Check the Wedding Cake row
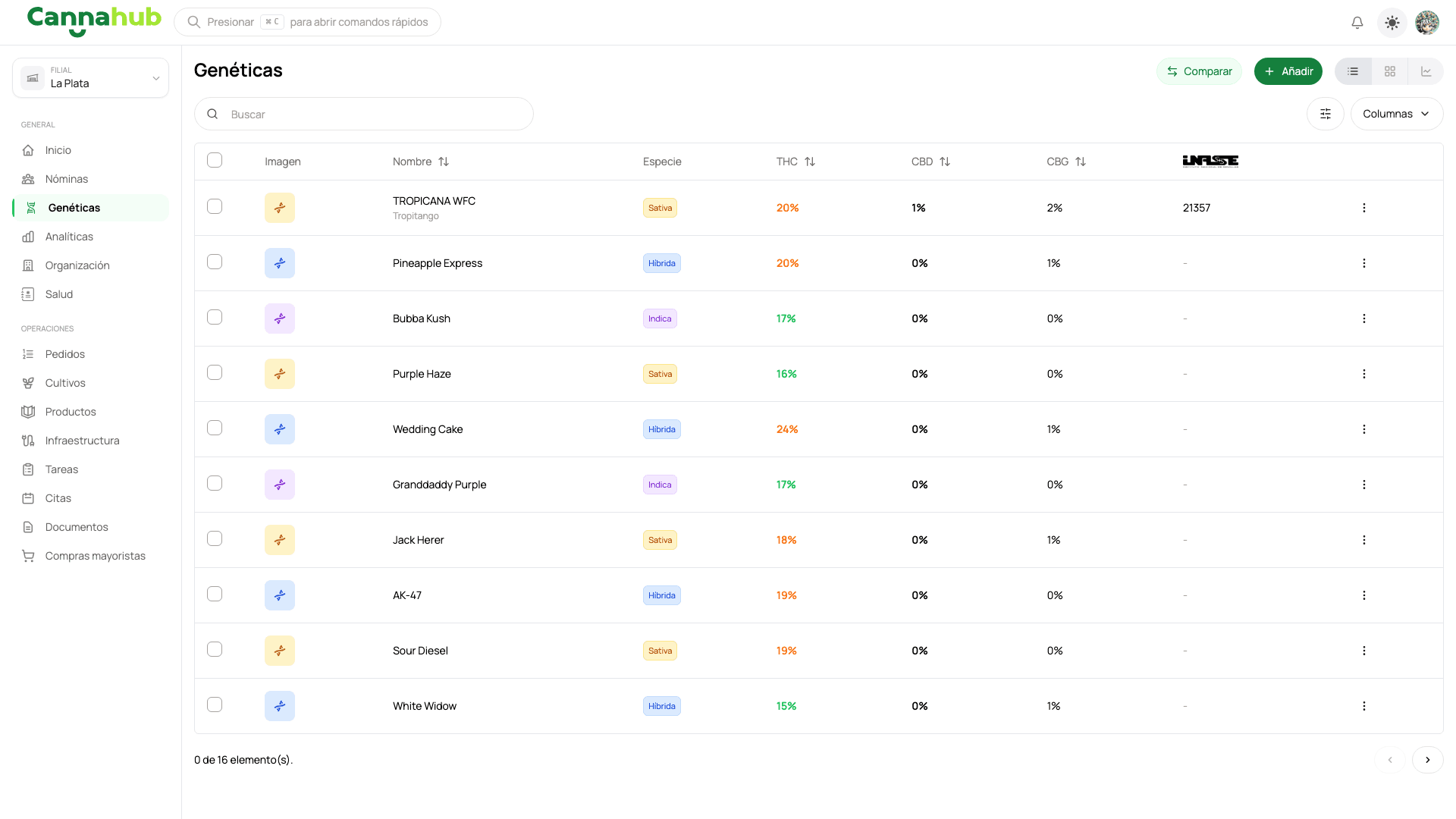This screenshot has height=819, width=1456. (x=215, y=428)
